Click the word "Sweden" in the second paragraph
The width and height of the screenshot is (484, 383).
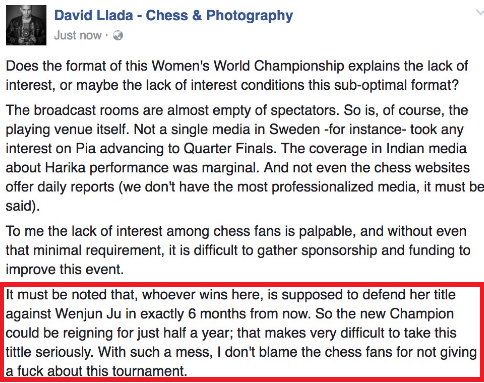[294, 129]
